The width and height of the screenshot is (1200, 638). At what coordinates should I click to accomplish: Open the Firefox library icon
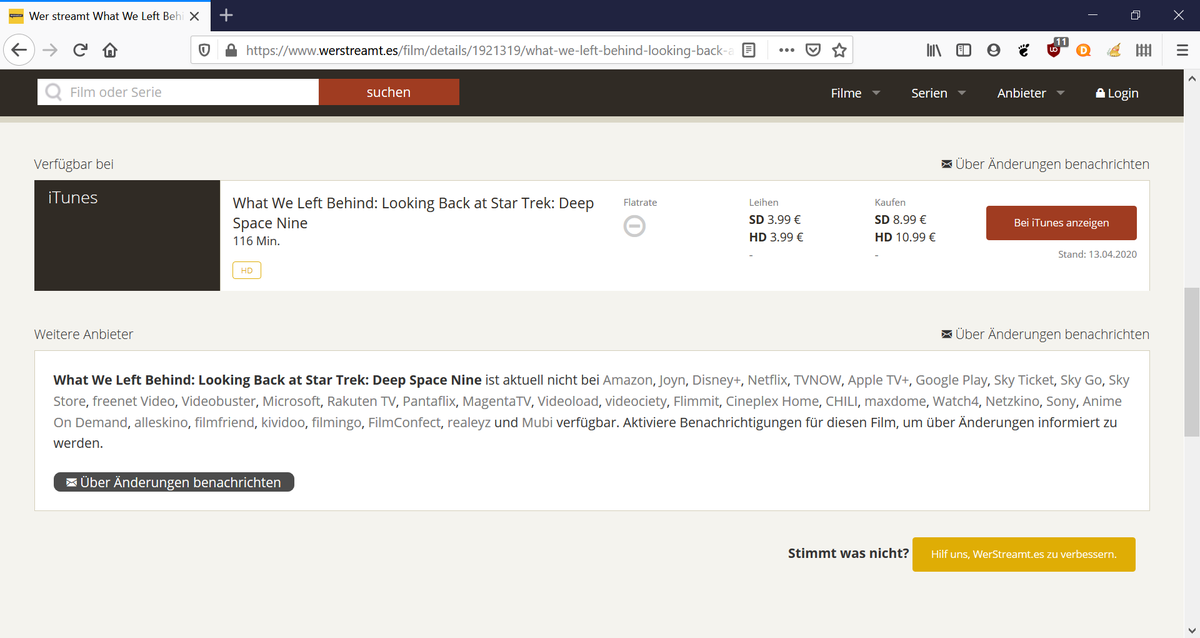pos(934,50)
